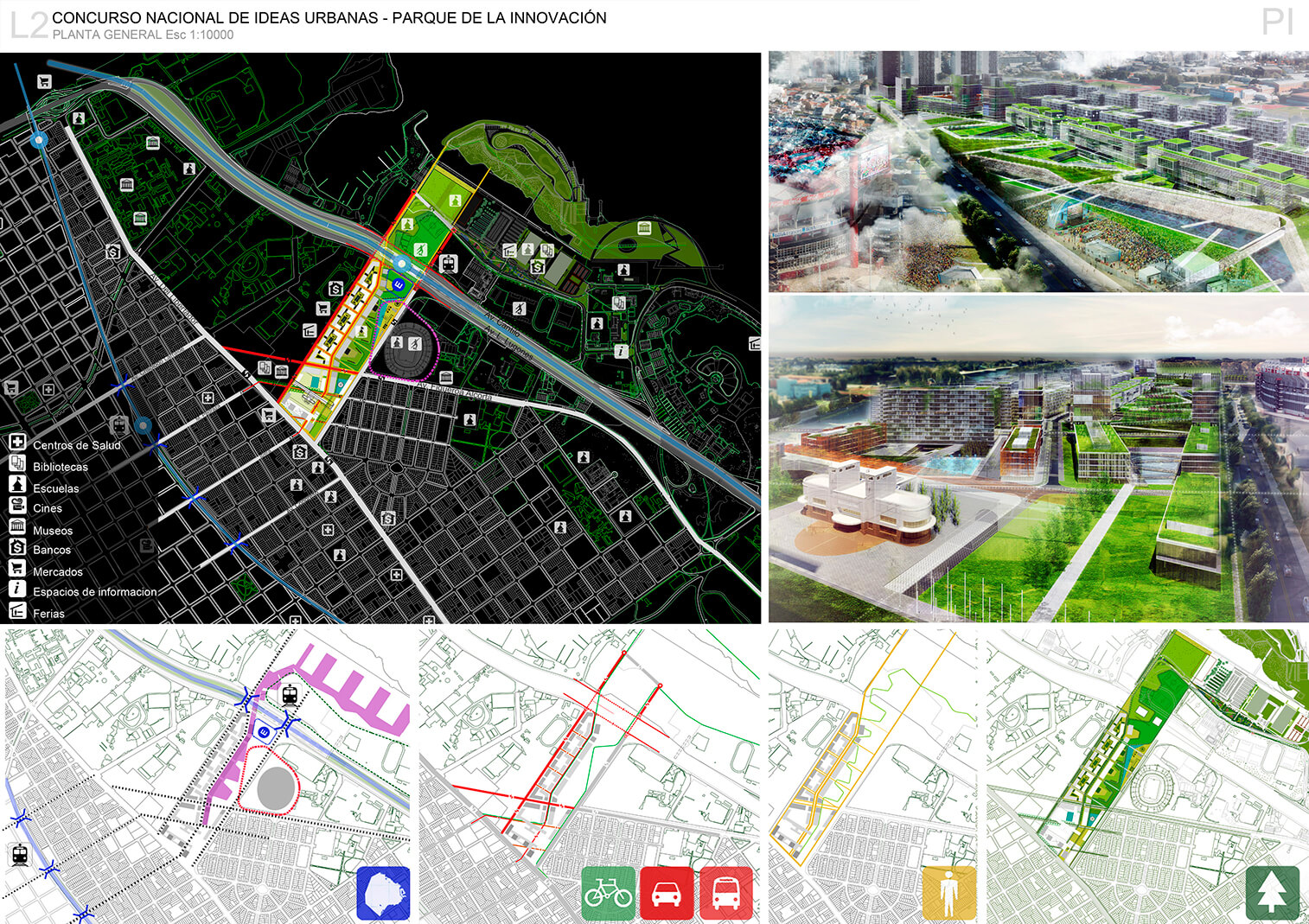Image resolution: width=1309 pixels, height=924 pixels.
Task: Click the green bicycle icon
Action: coord(609,893)
